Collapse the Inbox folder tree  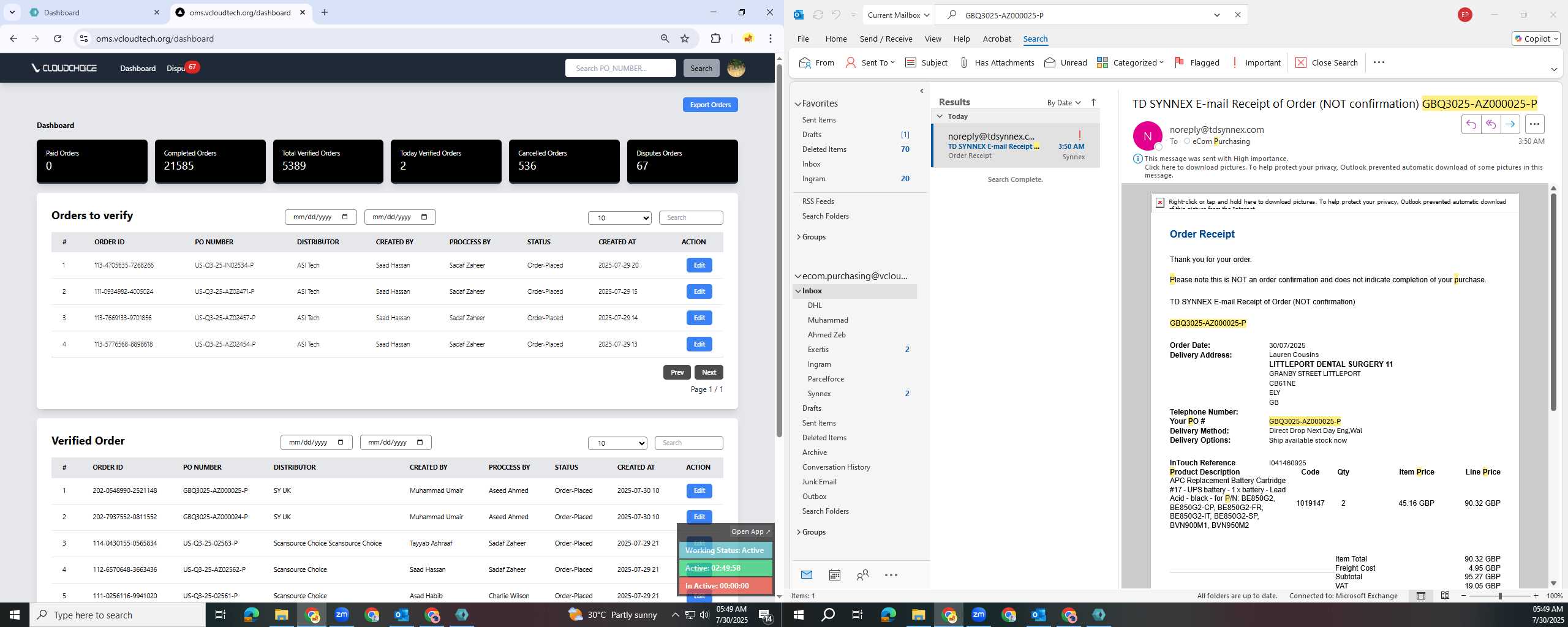(798, 291)
